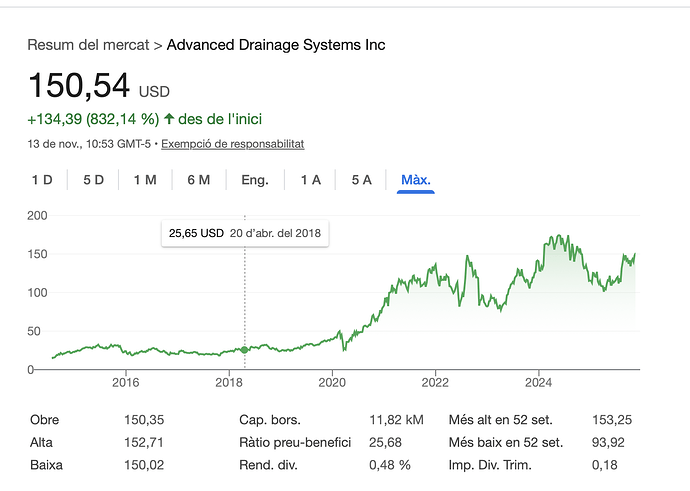This screenshot has height=491, width=690.
Task: Open the Exempció de responsabilitat link
Action: click(x=233, y=144)
